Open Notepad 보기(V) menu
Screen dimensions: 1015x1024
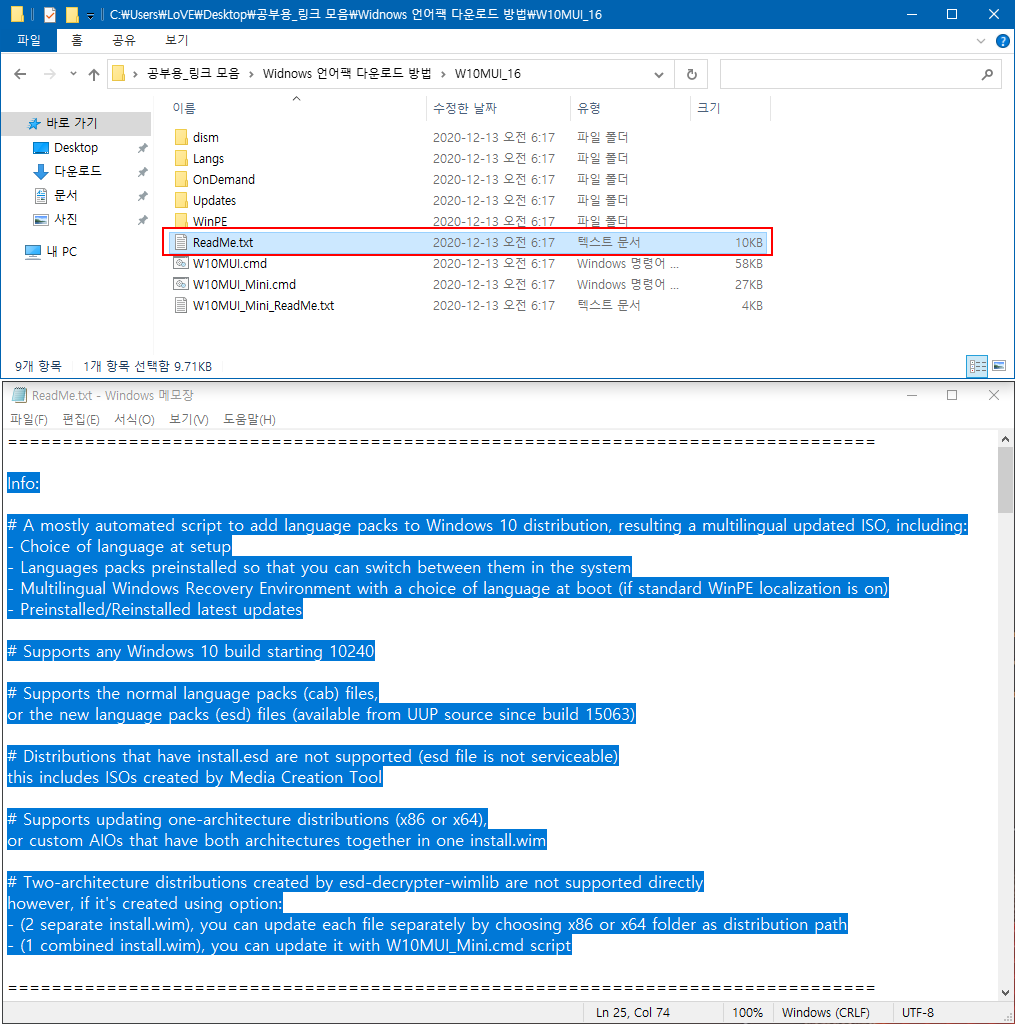(x=189, y=419)
